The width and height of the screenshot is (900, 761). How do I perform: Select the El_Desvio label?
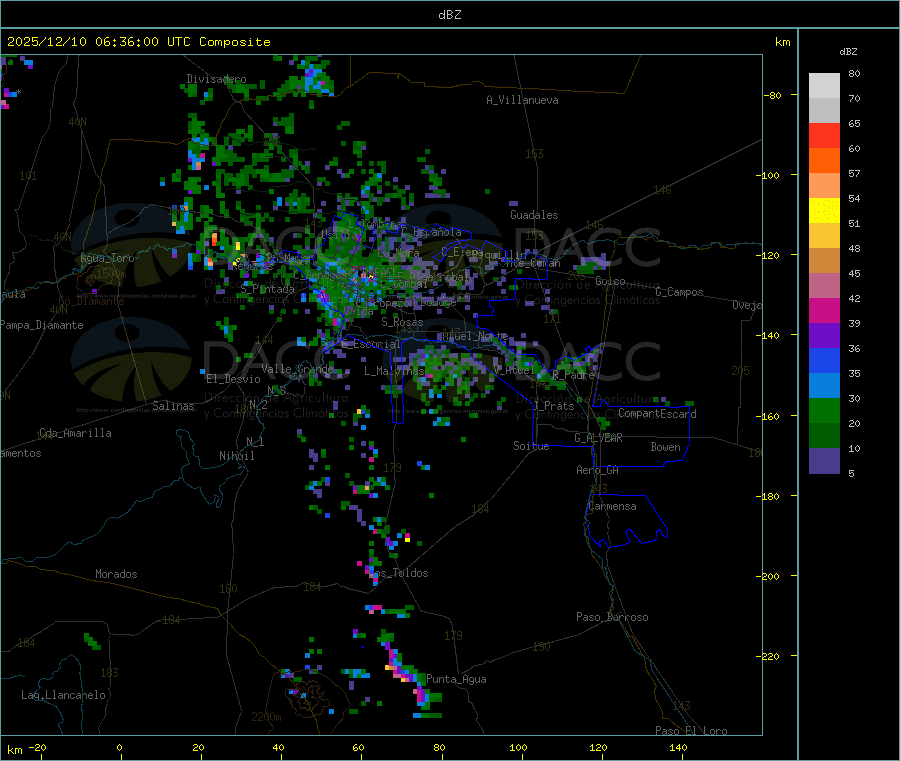coord(233,379)
